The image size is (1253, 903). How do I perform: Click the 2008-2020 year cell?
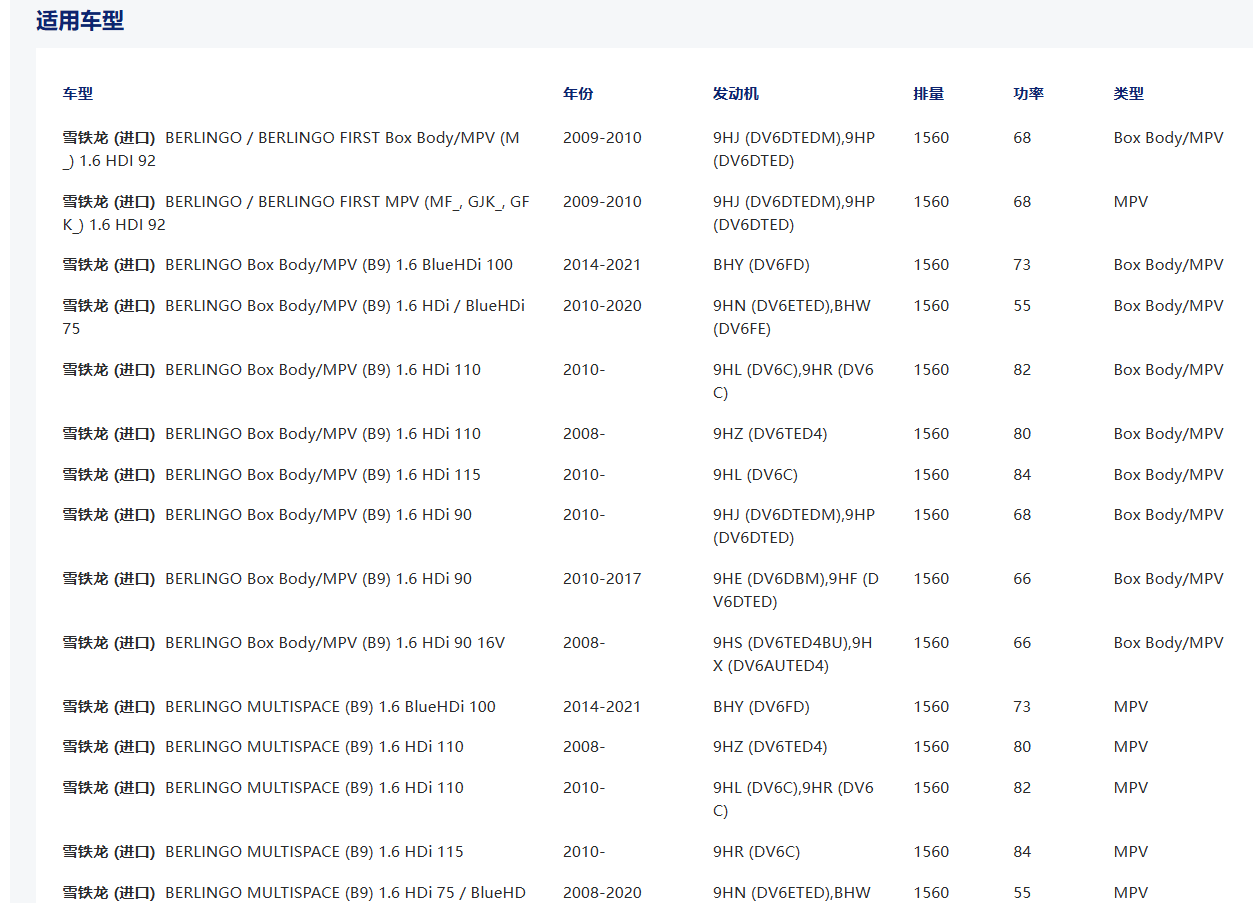(602, 893)
